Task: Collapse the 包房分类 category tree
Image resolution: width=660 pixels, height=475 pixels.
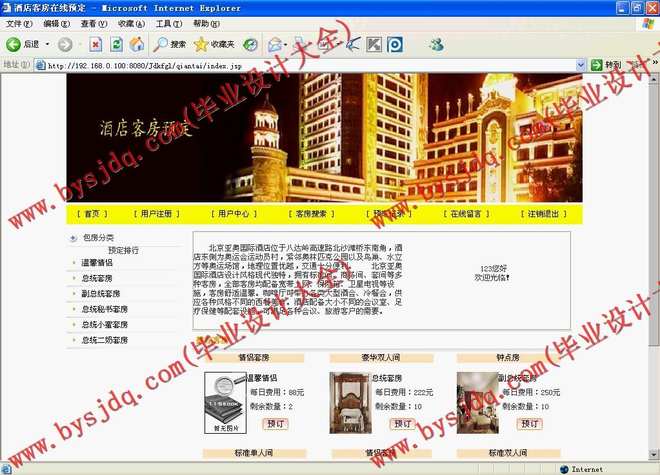Action: point(72,238)
